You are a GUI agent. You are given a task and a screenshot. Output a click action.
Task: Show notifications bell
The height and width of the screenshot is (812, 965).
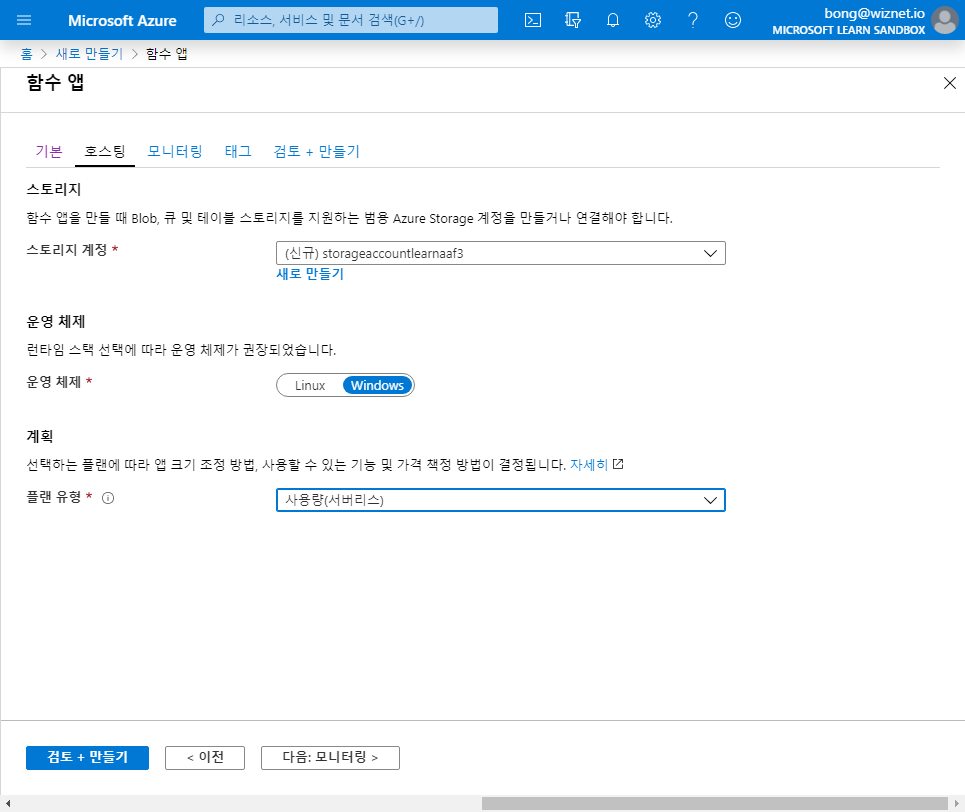[613, 20]
